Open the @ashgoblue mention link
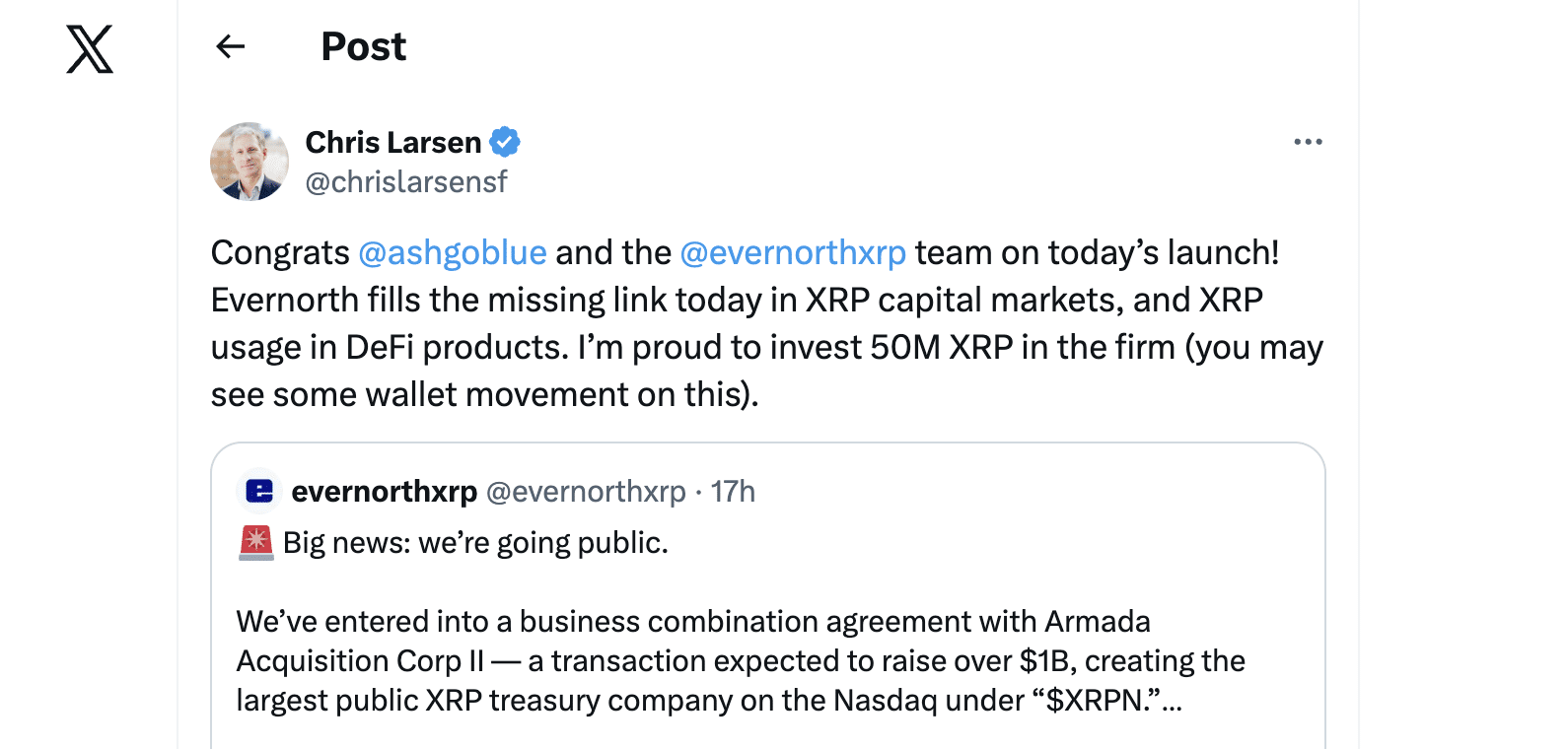This screenshot has width=1568, height=749. [453, 252]
